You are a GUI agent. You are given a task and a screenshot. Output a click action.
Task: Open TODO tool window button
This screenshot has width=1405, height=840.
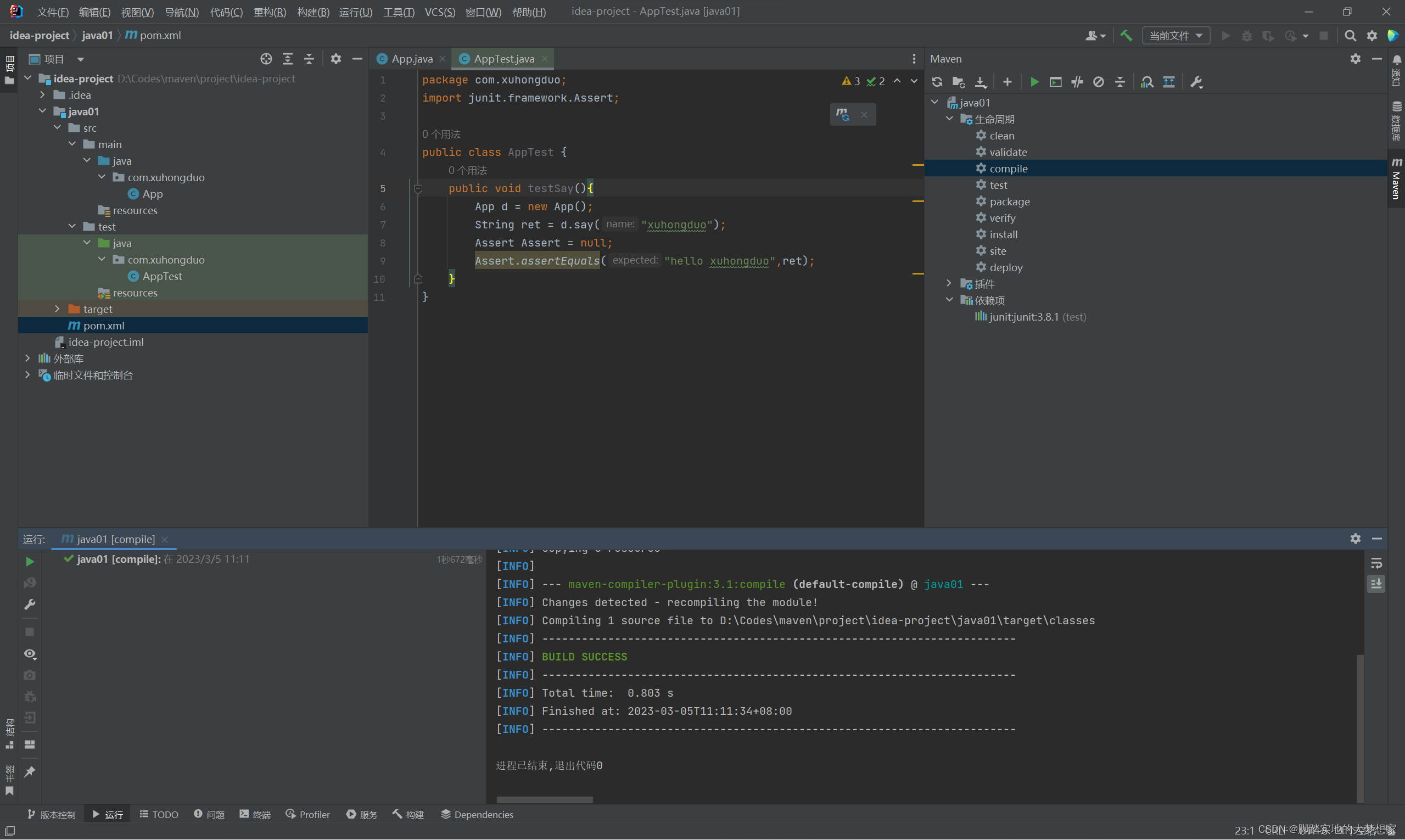pos(159,815)
